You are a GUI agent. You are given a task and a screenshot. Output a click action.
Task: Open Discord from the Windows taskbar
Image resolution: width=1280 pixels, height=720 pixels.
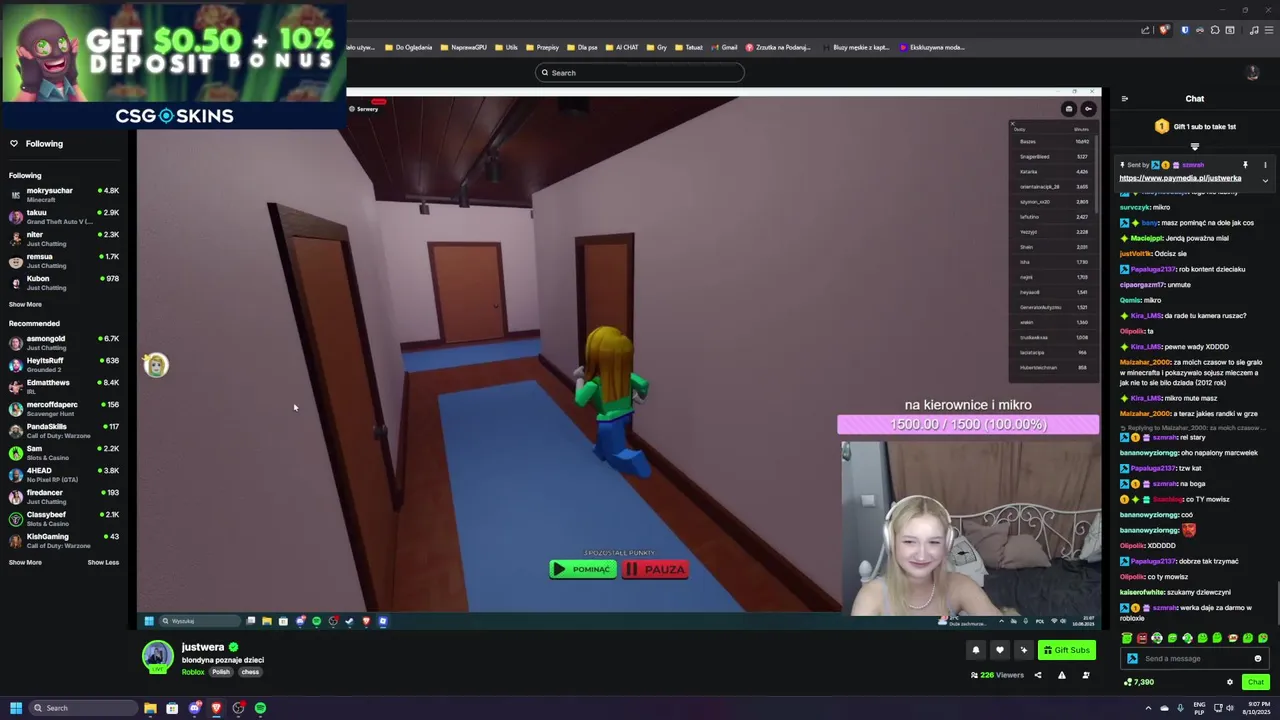[194, 708]
